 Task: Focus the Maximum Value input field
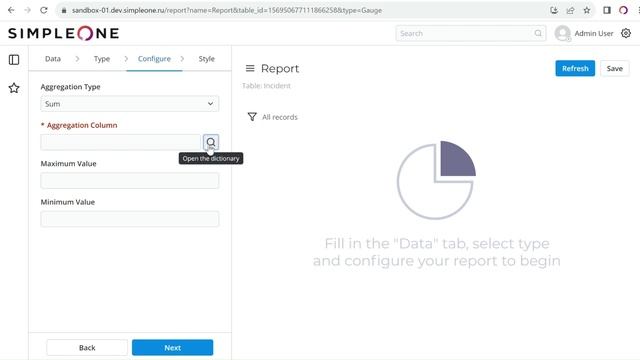pos(130,180)
